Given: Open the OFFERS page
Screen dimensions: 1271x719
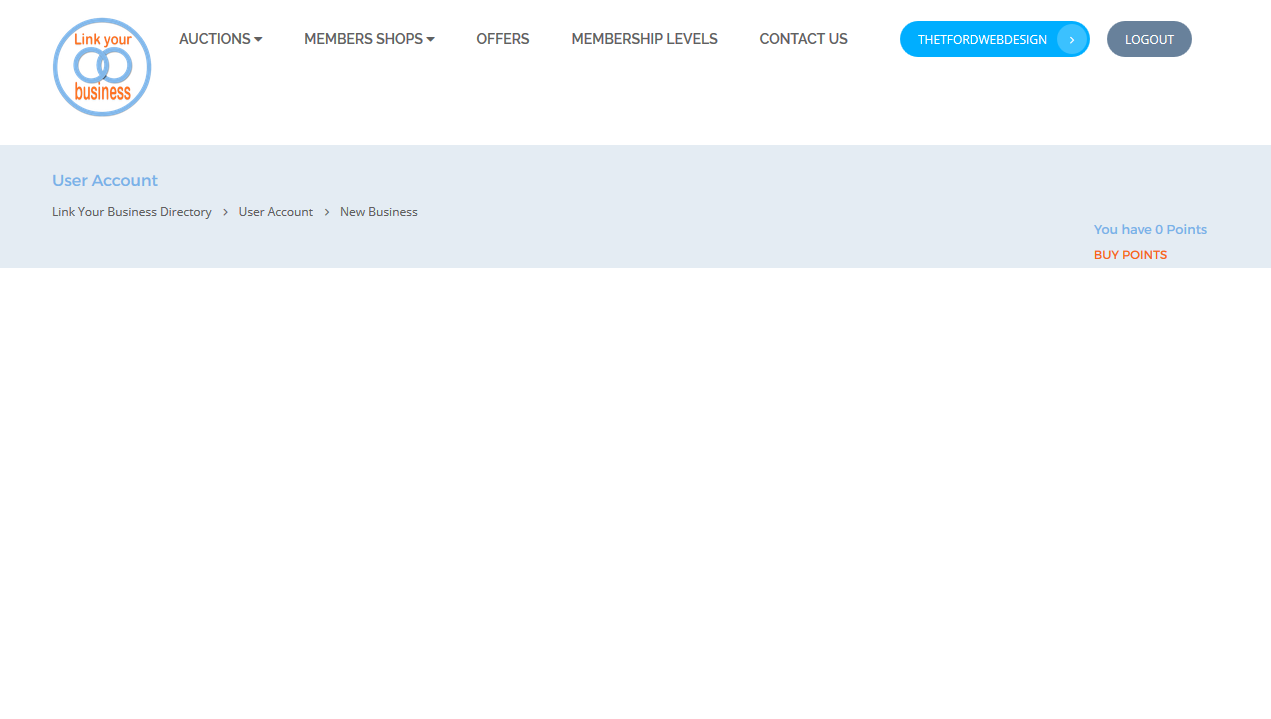Looking at the screenshot, I should (x=502, y=39).
